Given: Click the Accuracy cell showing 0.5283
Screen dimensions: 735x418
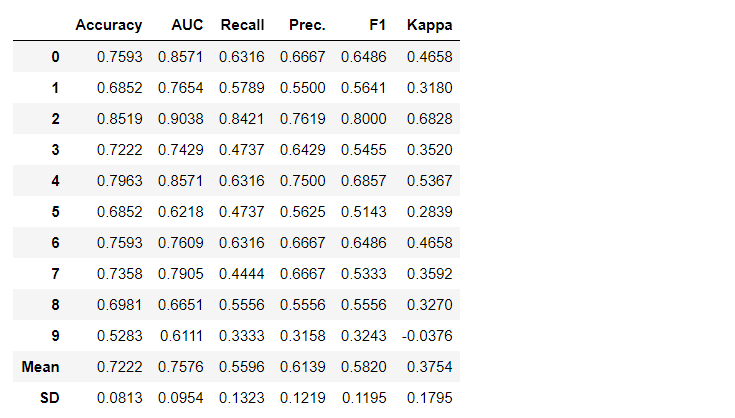Looking at the screenshot, I should (120, 336).
